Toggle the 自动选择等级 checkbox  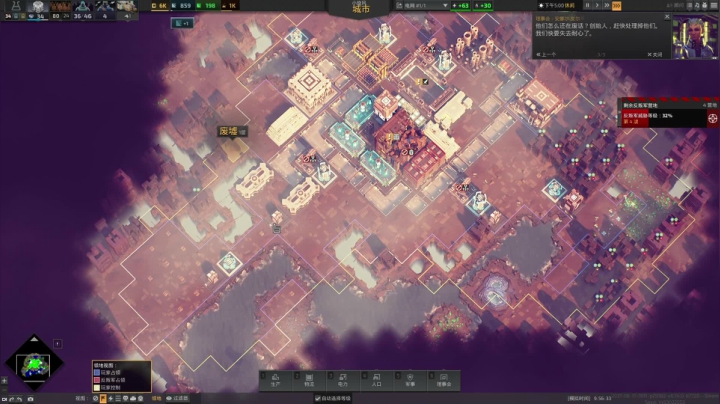[317, 398]
